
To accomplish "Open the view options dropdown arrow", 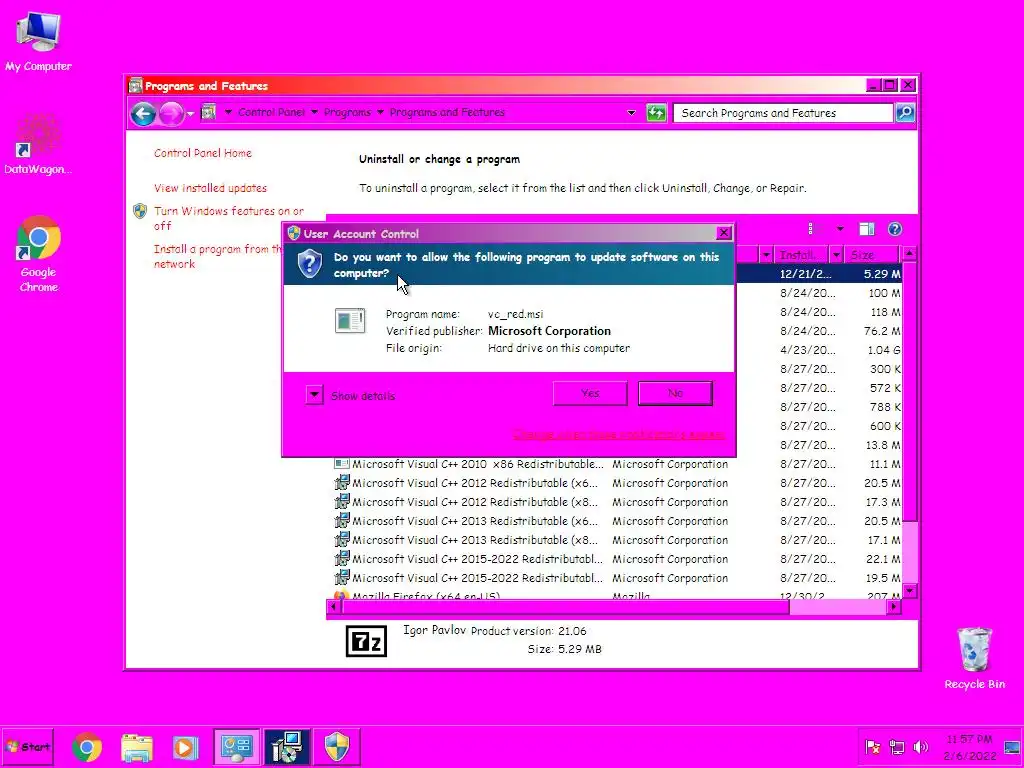I will click(840, 229).
